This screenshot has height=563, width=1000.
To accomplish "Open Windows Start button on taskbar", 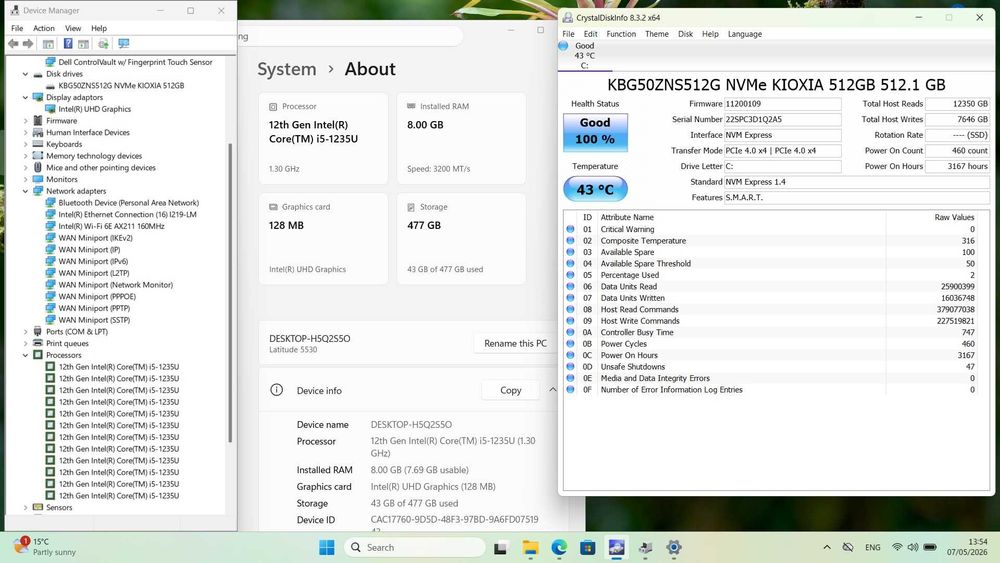I will coord(327,547).
